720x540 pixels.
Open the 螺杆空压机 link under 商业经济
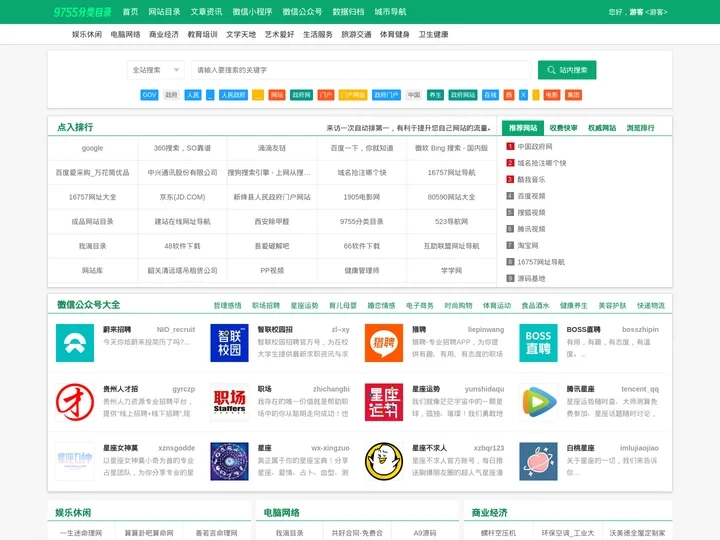click(x=498, y=533)
